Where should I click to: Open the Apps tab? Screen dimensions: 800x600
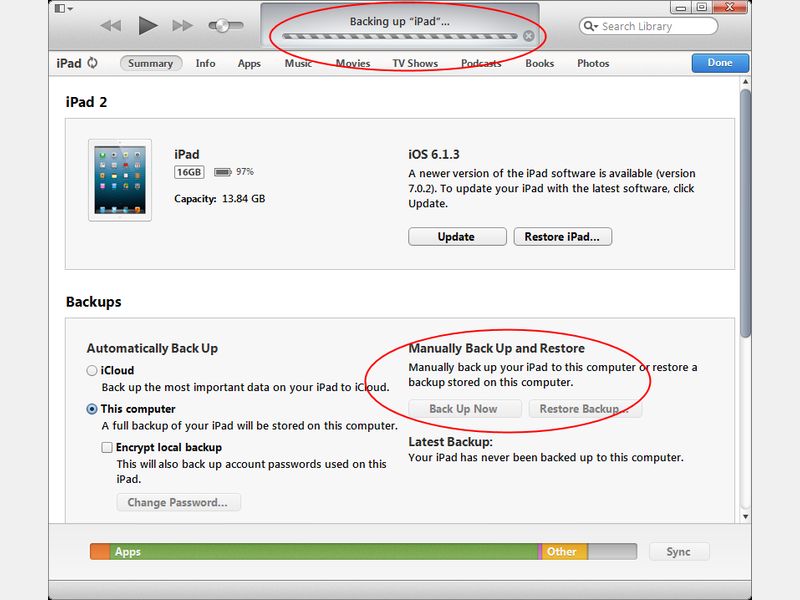(x=249, y=64)
